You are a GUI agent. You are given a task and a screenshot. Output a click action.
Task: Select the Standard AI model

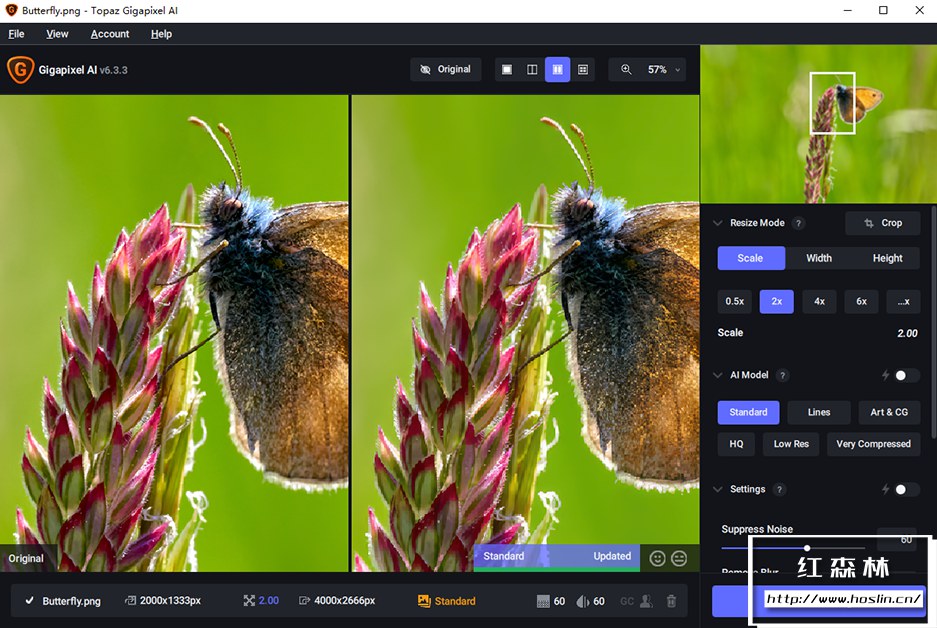click(748, 412)
